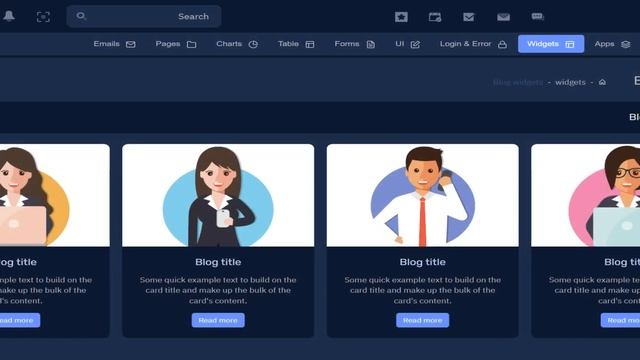Image resolution: width=640 pixels, height=360 pixels.
Task: Click Read more under glasses woman card
Action: tap(620, 320)
